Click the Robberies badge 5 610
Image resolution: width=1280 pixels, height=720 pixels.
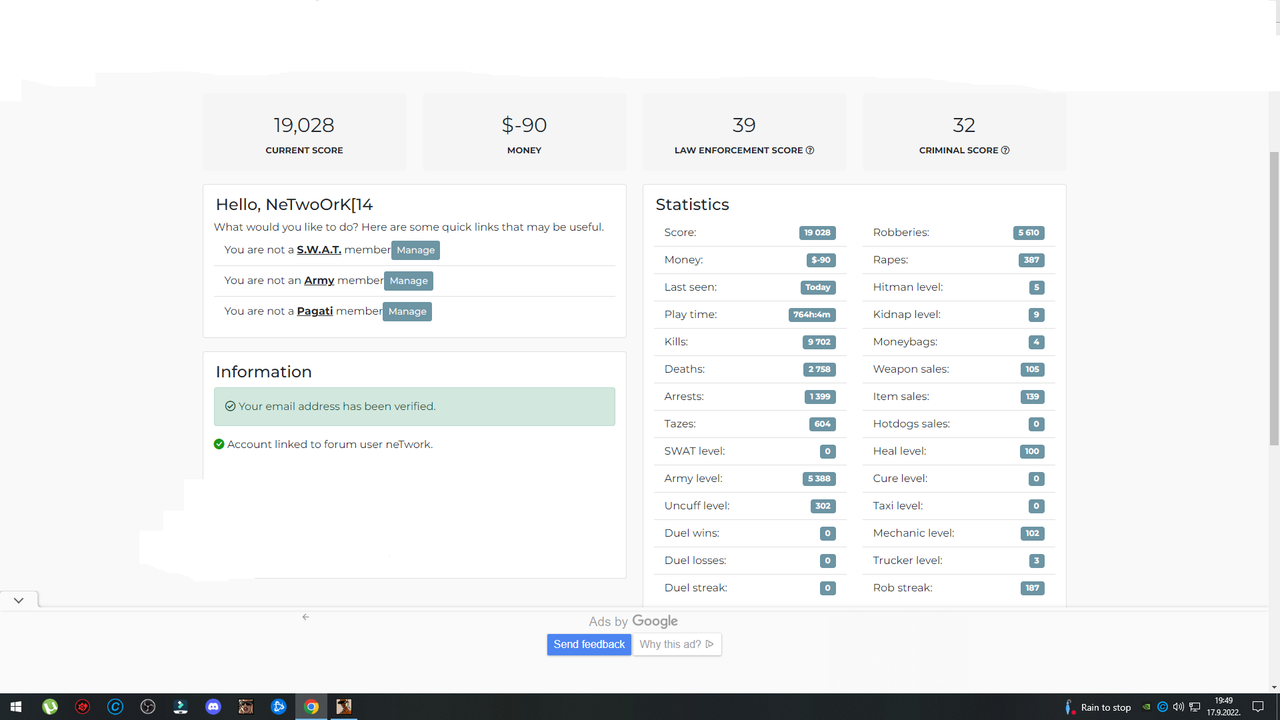(x=1028, y=233)
